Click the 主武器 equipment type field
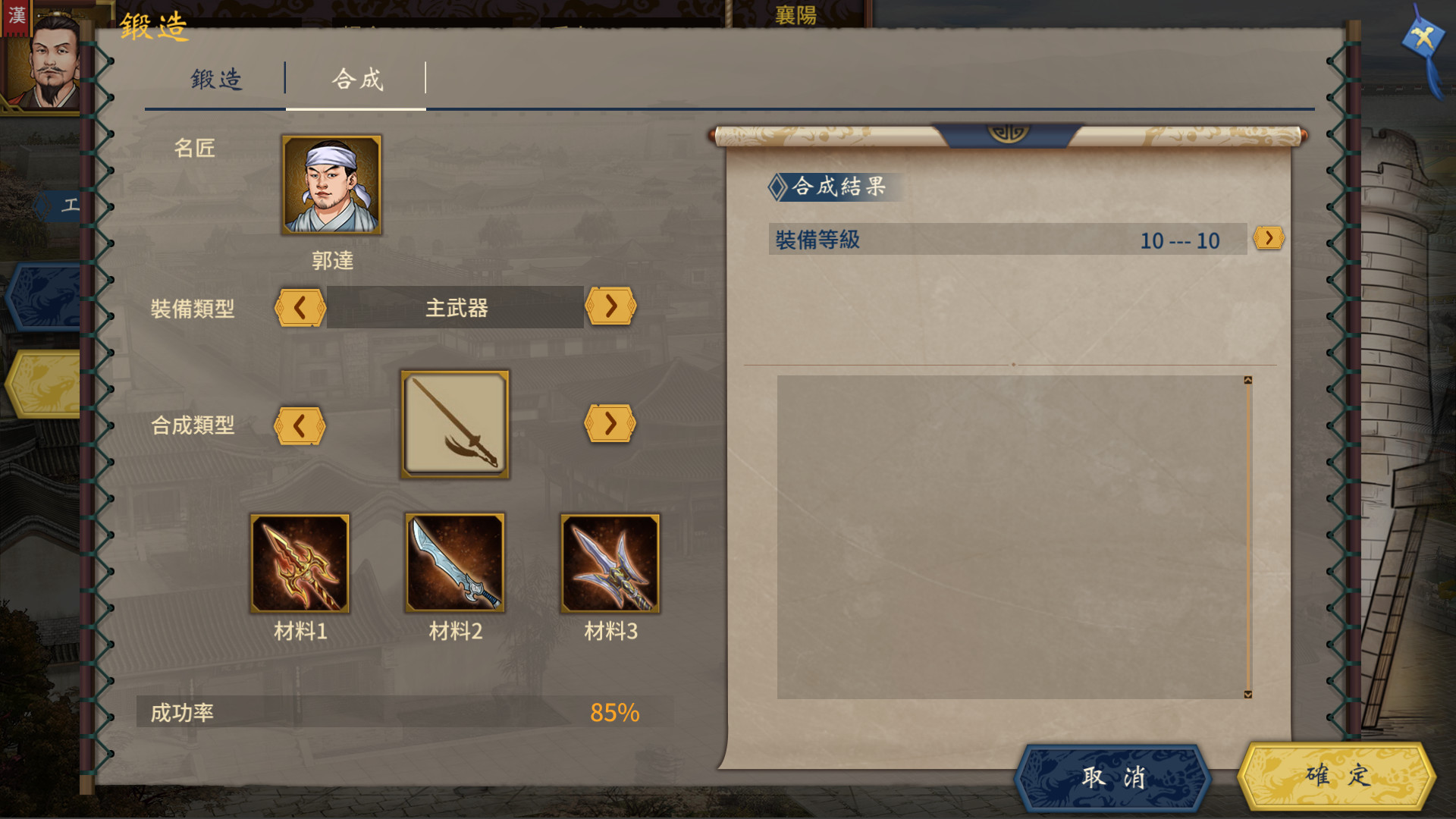This screenshot has width=1456, height=819. click(x=455, y=307)
